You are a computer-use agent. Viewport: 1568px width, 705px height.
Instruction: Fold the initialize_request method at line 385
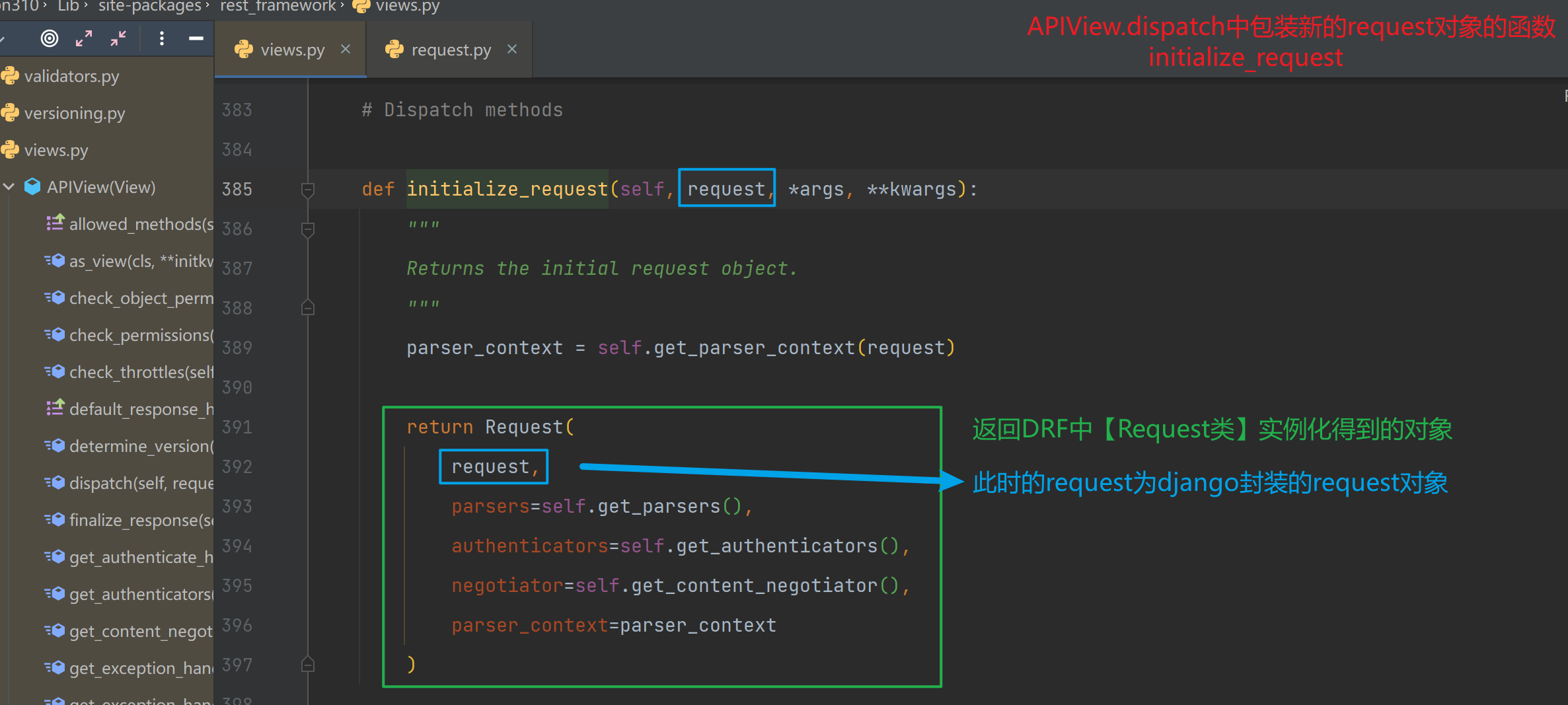point(307,190)
